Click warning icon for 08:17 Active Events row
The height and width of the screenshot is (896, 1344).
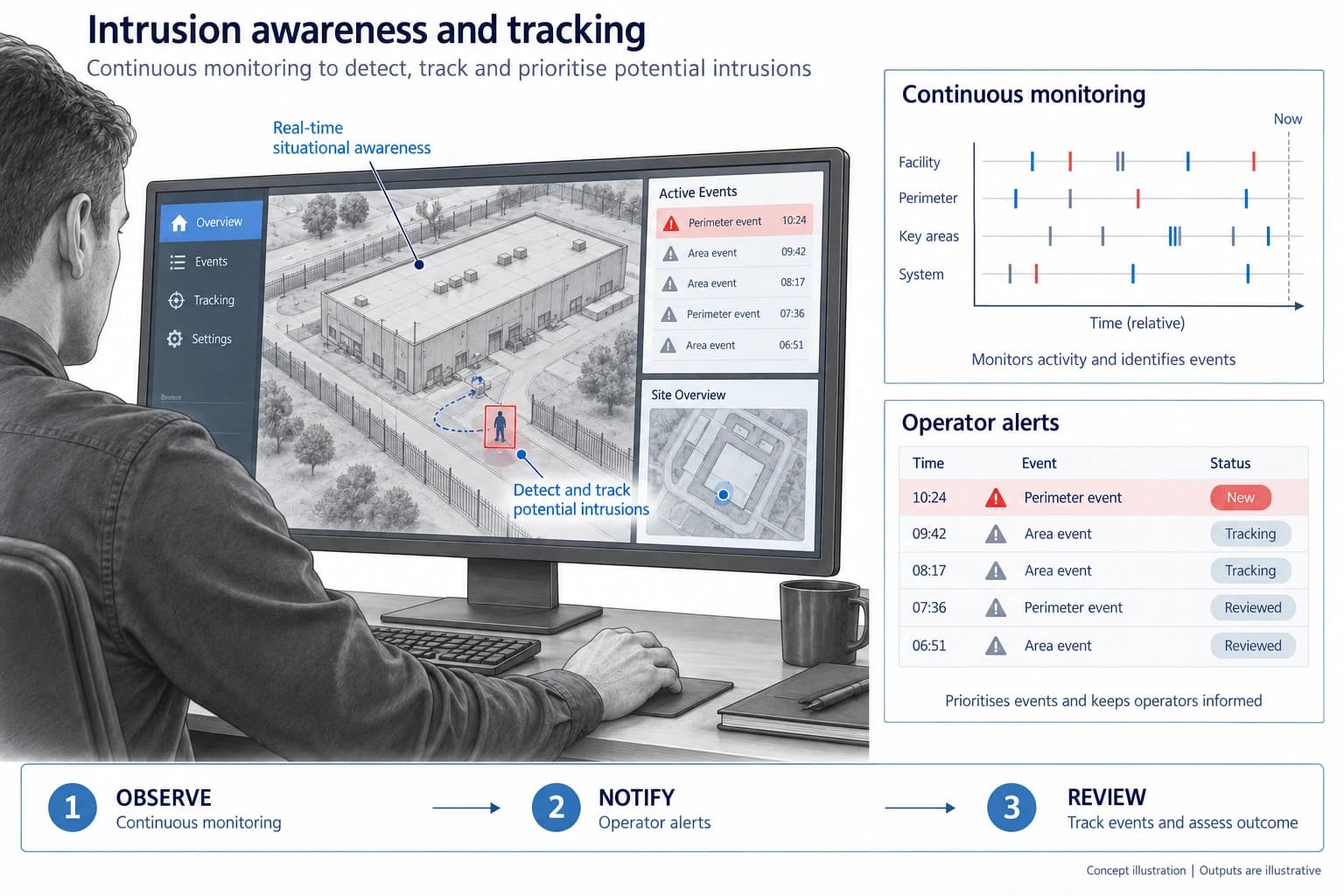click(669, 284)
